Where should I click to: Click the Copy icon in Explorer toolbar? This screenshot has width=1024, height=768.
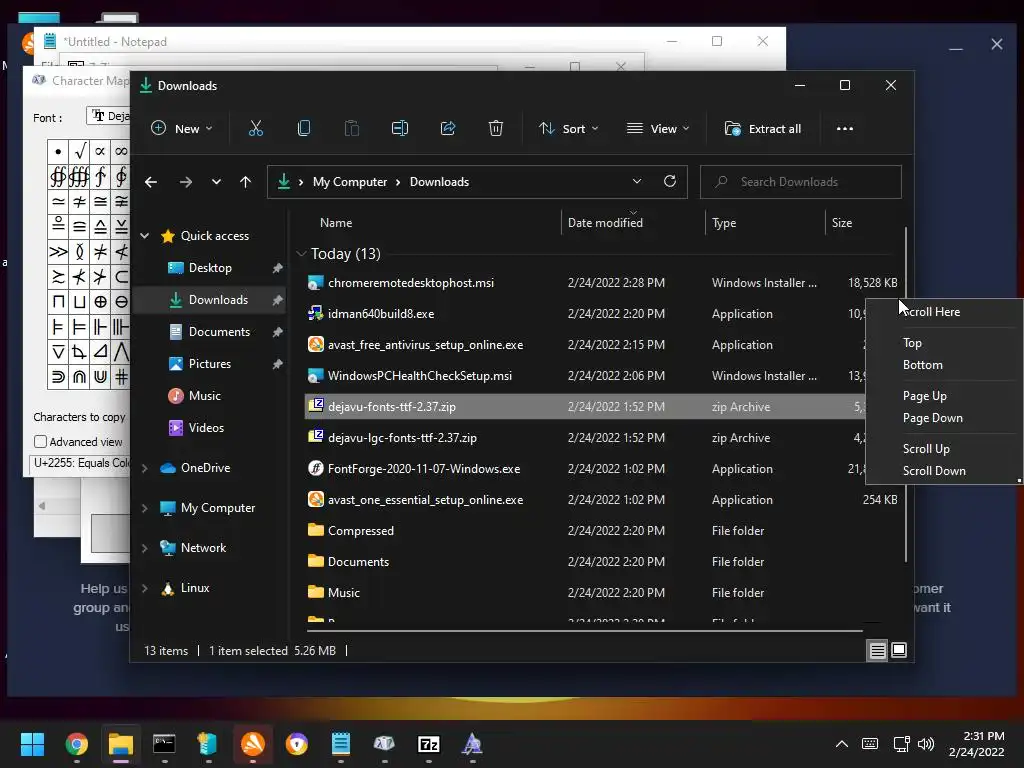(304, 129)
